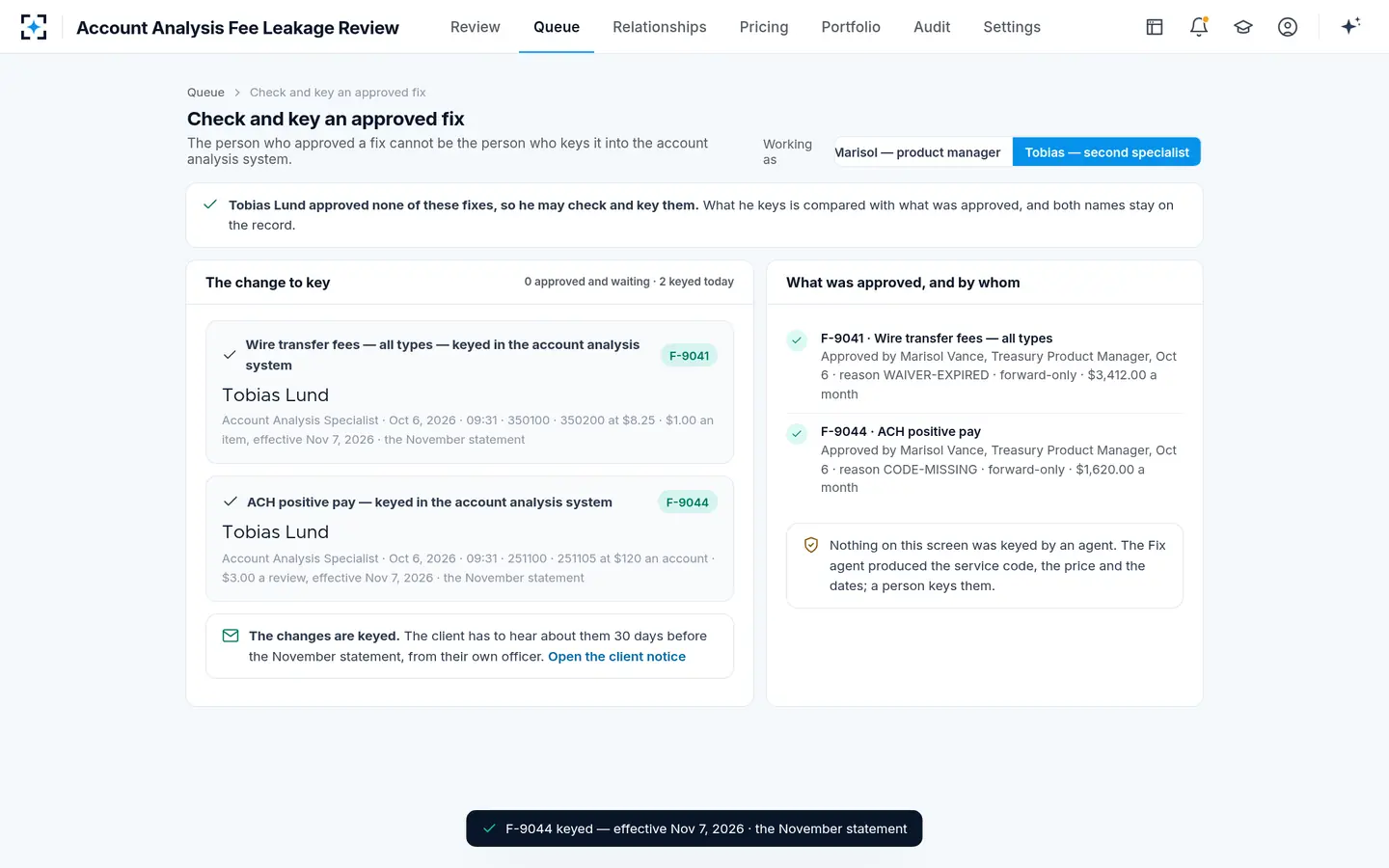View the Audit tab
The width and height of the screenshot is (1389, 868).
pyautogui.click(x=932, y=27)
